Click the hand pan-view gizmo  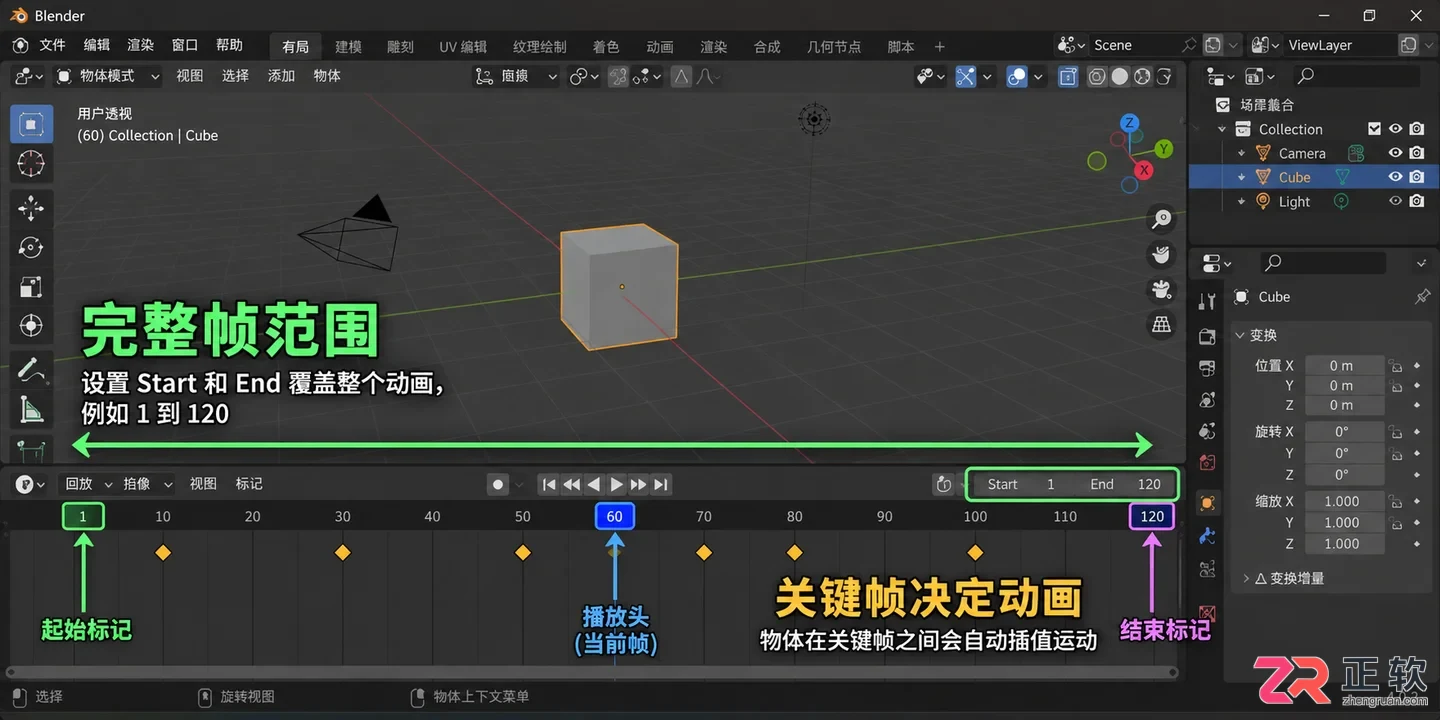coord(1161,254)
